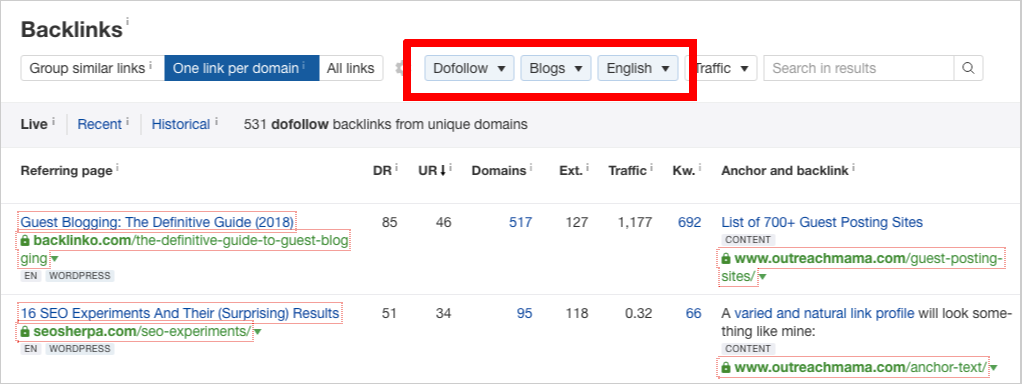Select All links mode
This screenshot has height=384, width=1022.
click(x=351, y=68)
